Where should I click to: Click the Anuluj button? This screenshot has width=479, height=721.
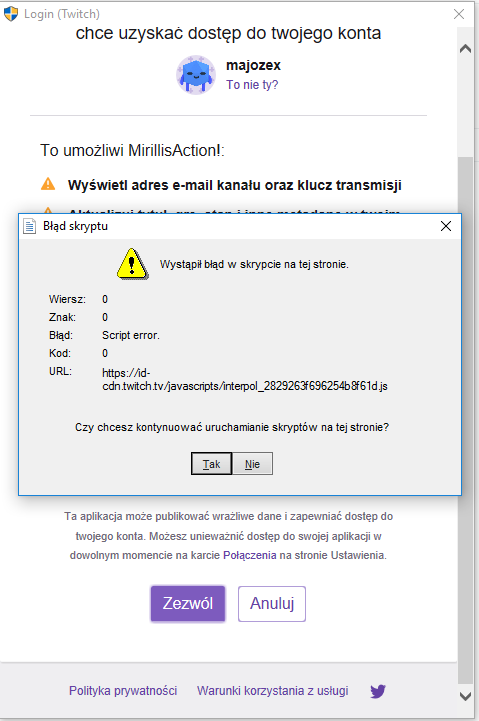pyautogui.click(x=272, y=603)
